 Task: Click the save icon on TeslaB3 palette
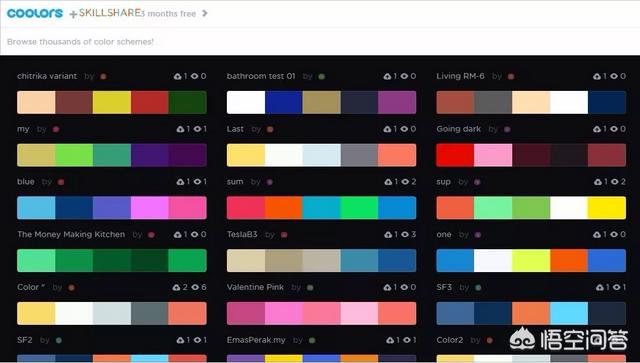pos(388,234)
